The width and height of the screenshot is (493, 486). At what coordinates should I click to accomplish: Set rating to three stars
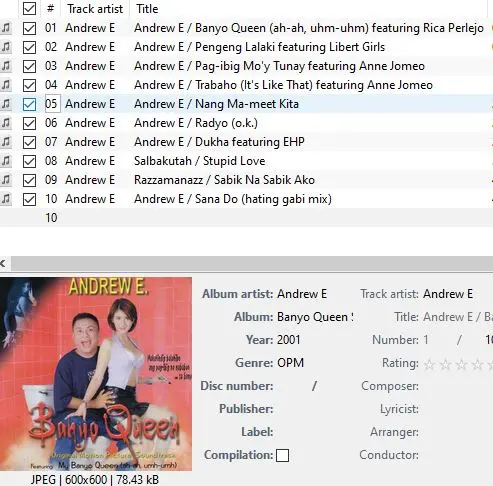(461, 365)
